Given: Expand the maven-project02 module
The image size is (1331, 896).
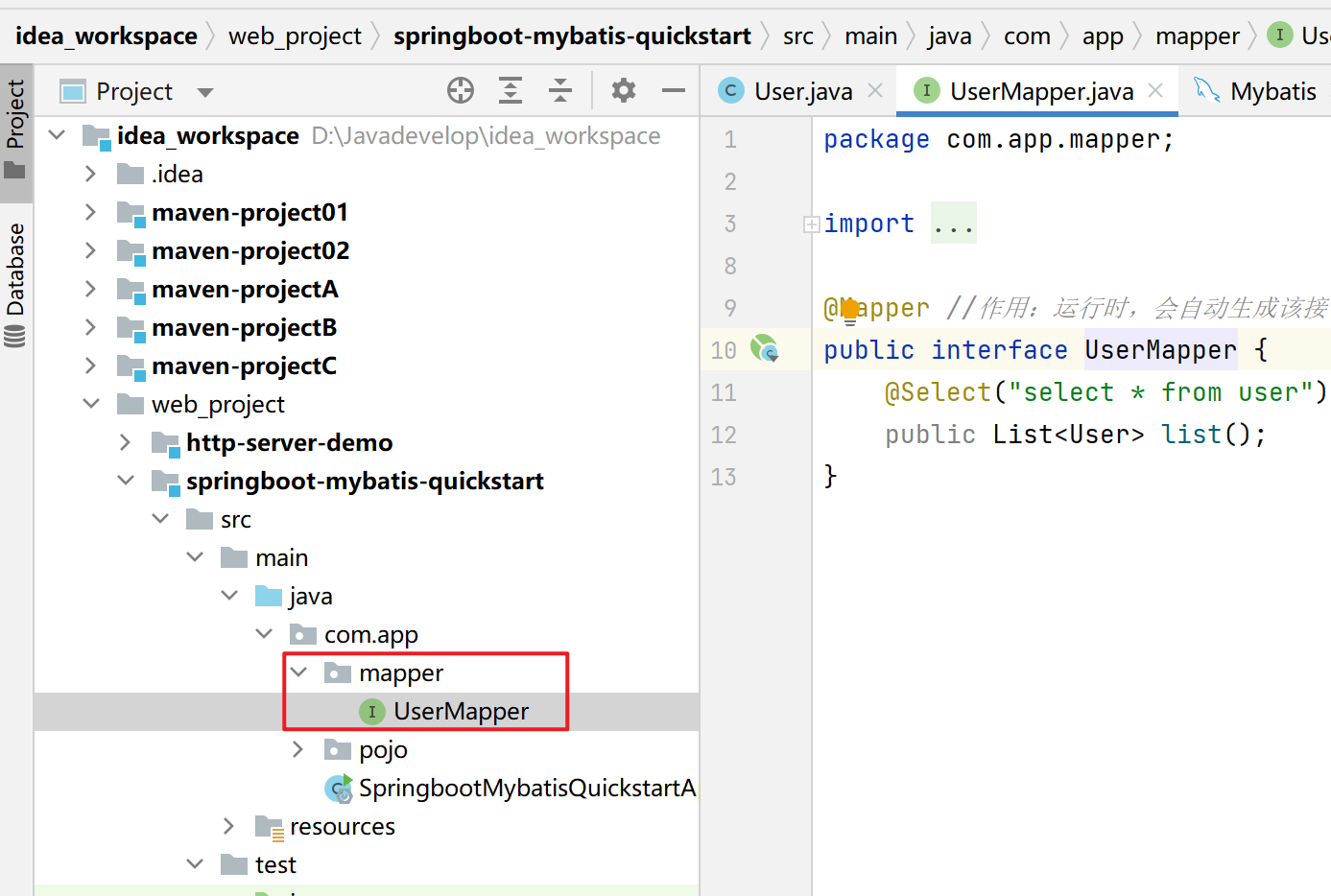Looking at the screenshot, I should pos(90,250).
